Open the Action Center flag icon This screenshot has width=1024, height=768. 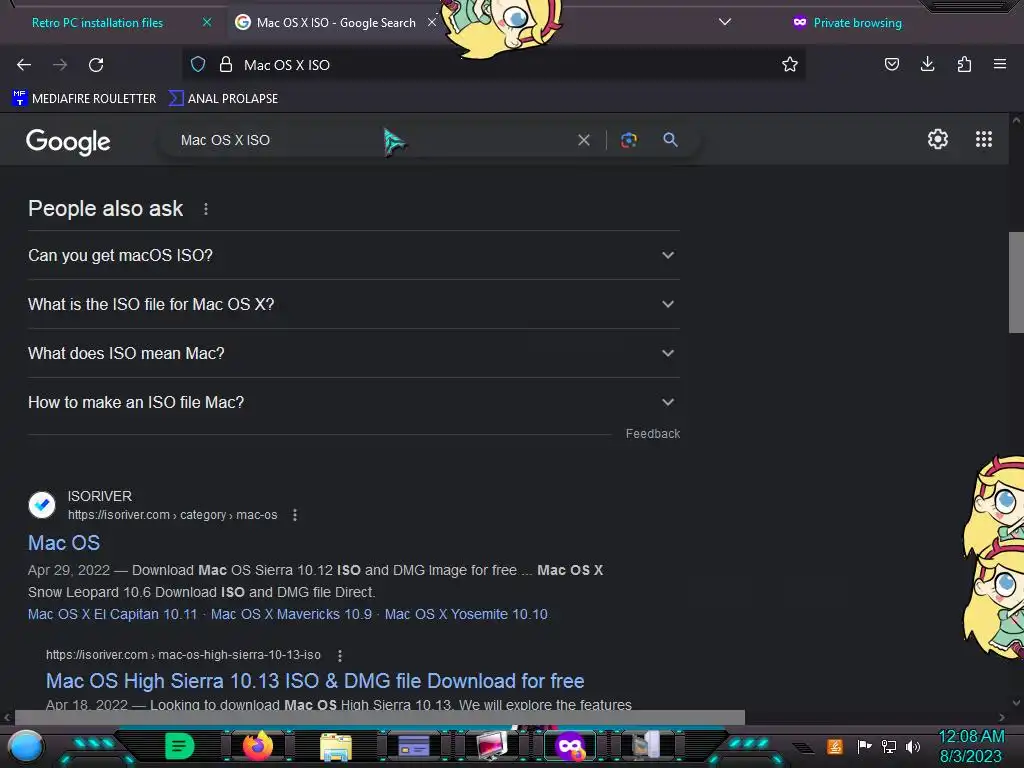(864, 746)
